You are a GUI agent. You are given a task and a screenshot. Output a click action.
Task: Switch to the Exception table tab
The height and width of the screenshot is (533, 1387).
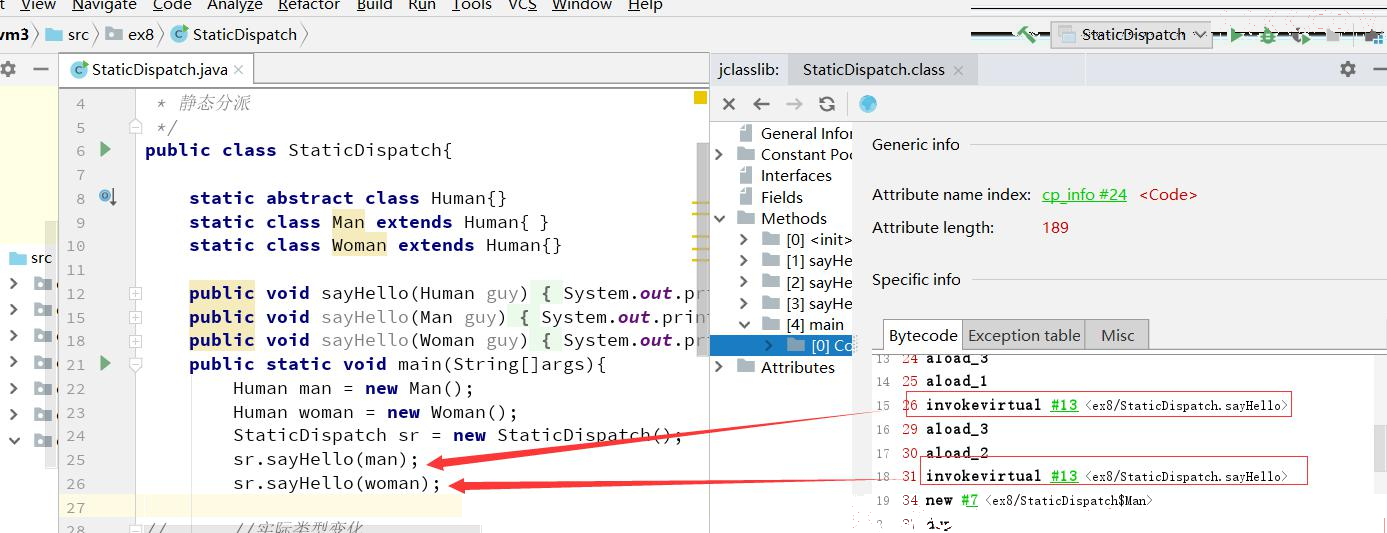[1024, 336]
